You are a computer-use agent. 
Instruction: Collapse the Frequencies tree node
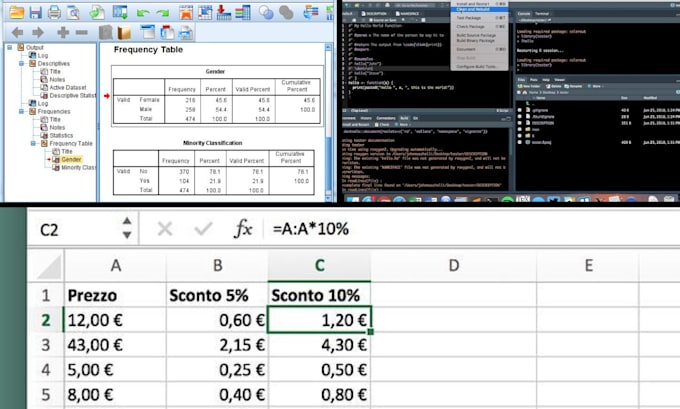point(22,111)
